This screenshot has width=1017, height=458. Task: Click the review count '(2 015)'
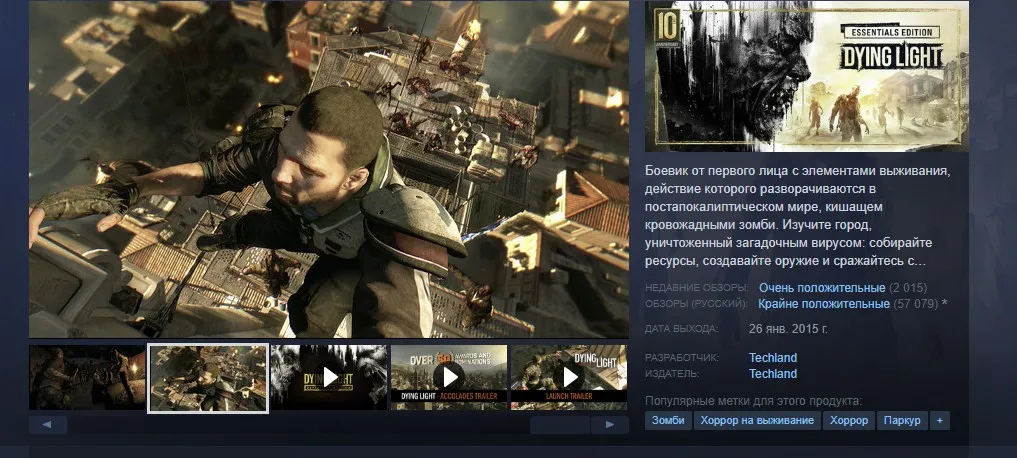[x=908, y=287]
